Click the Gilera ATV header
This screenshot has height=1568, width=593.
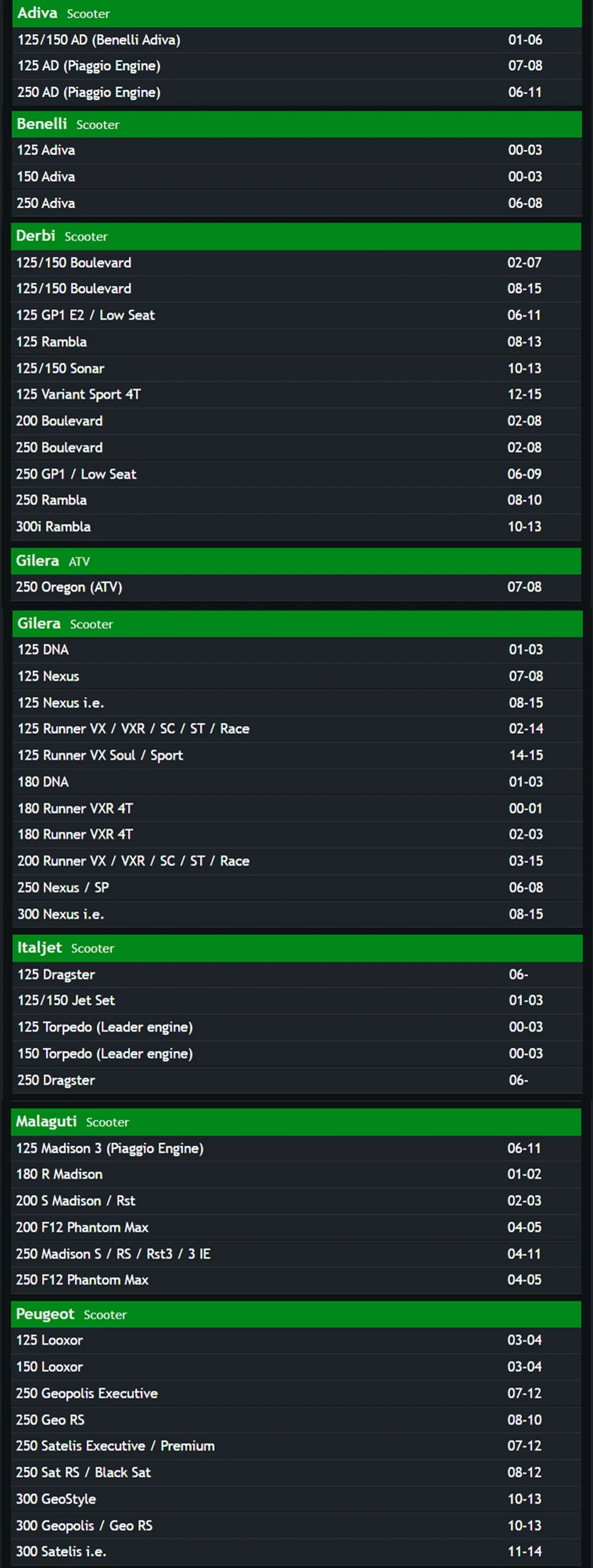pos(296,561)
